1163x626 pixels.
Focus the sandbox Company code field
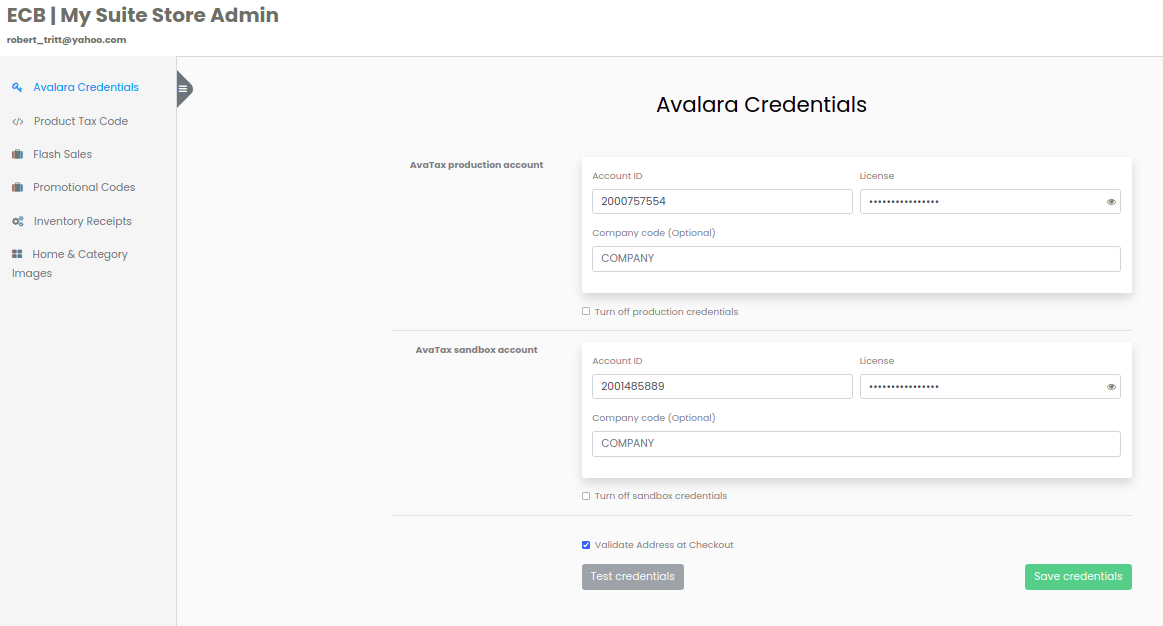coord(856,443)
